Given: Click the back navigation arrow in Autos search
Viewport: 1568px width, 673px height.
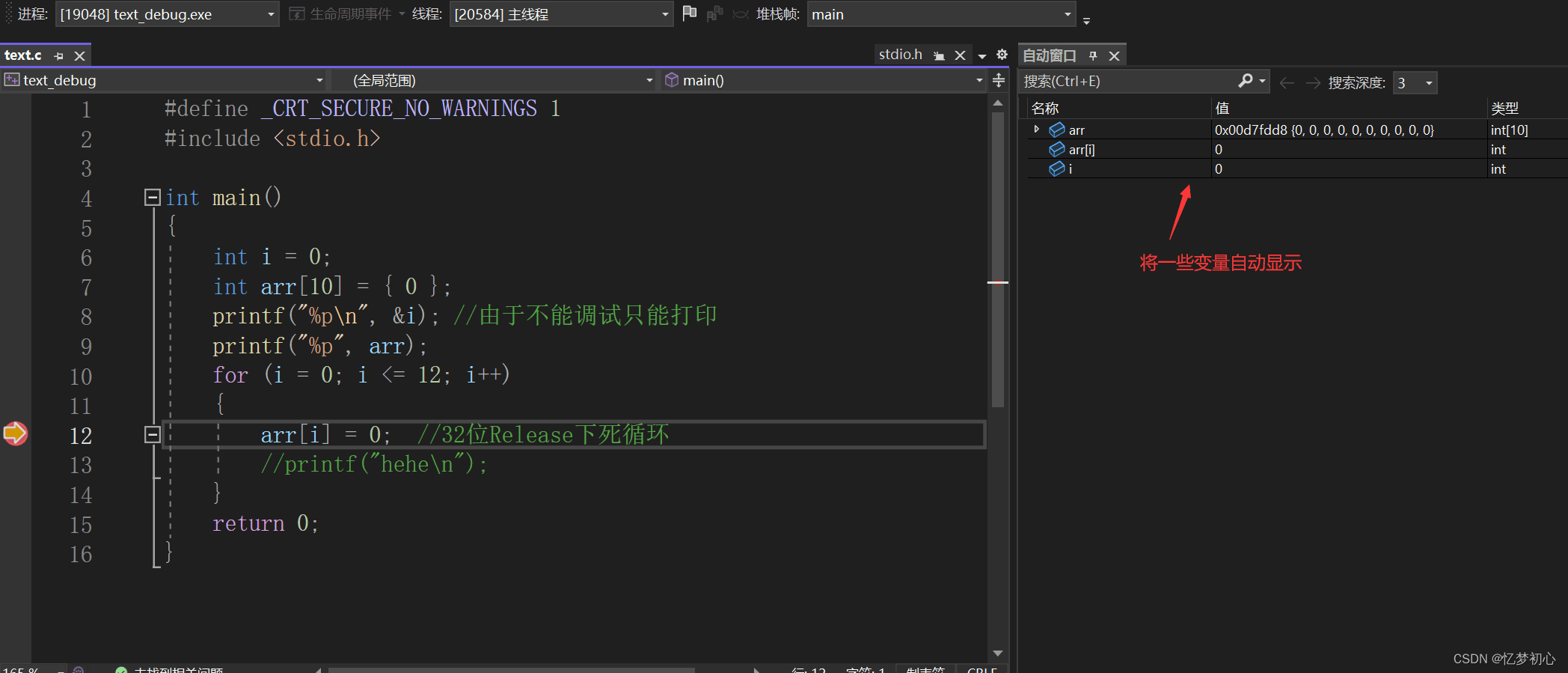Looking at the screenshot, I should (x=1287, y=82).
